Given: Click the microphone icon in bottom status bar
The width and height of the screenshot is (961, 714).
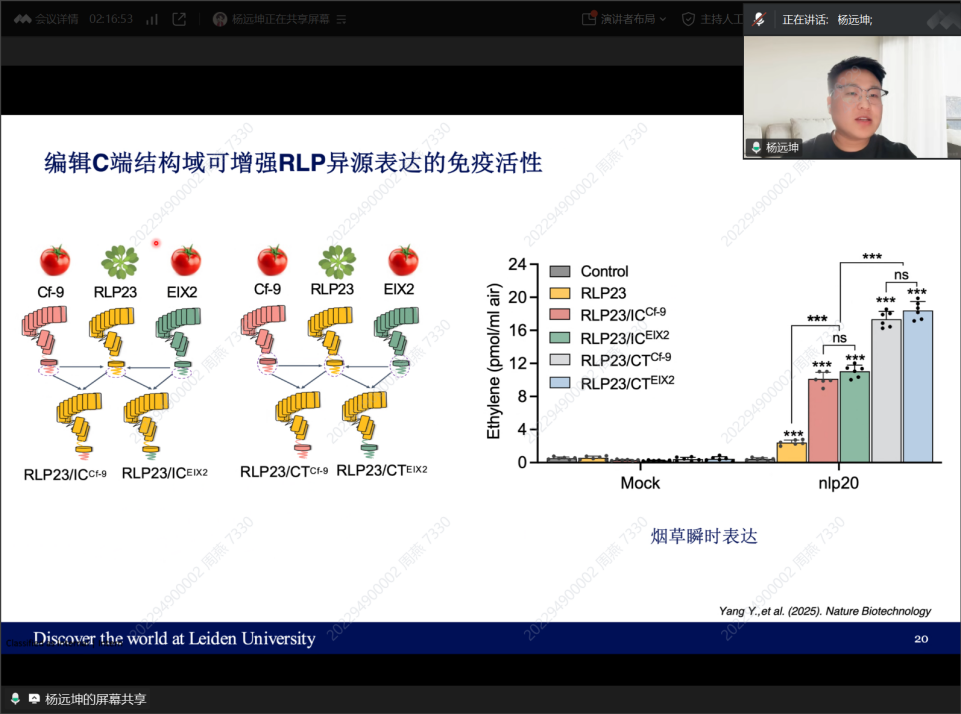Looking at the screenshot, I should coord(15,698).
